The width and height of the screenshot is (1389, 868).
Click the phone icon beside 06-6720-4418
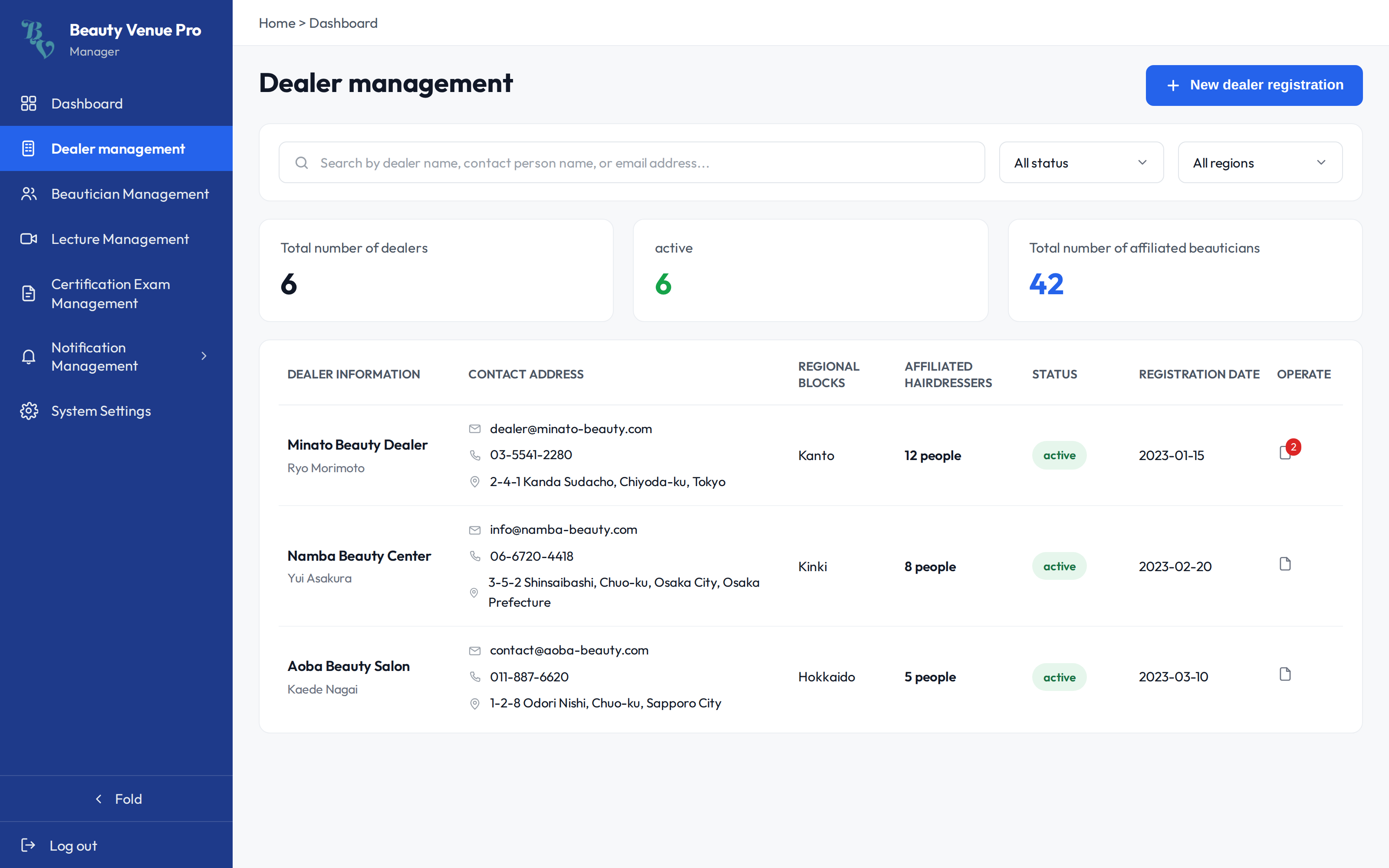pos(475,556)
